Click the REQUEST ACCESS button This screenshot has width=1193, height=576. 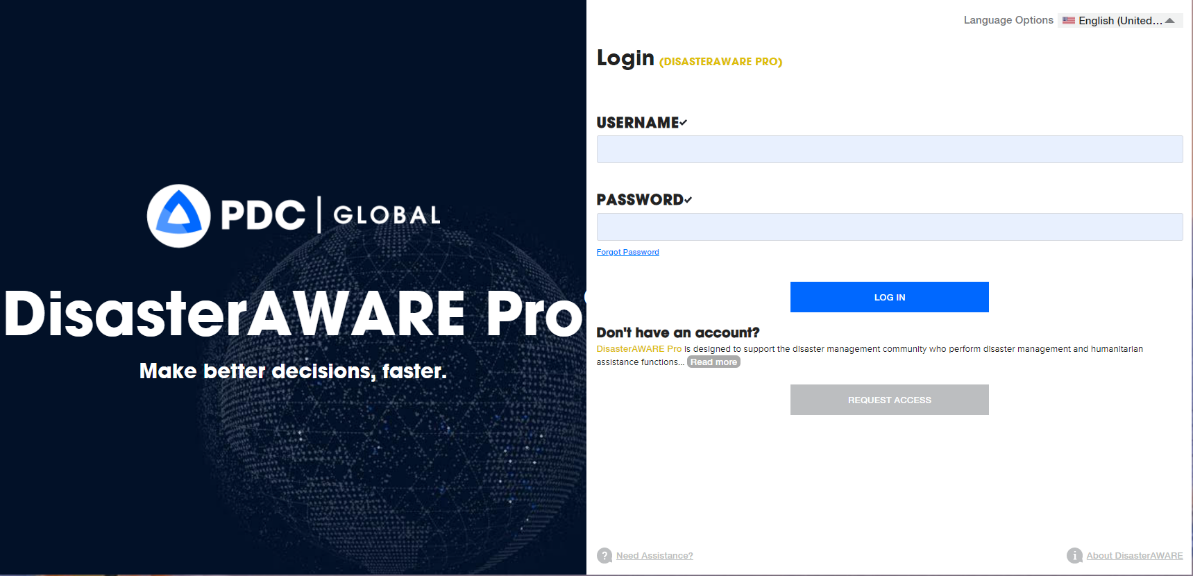(x=889, y=399)
